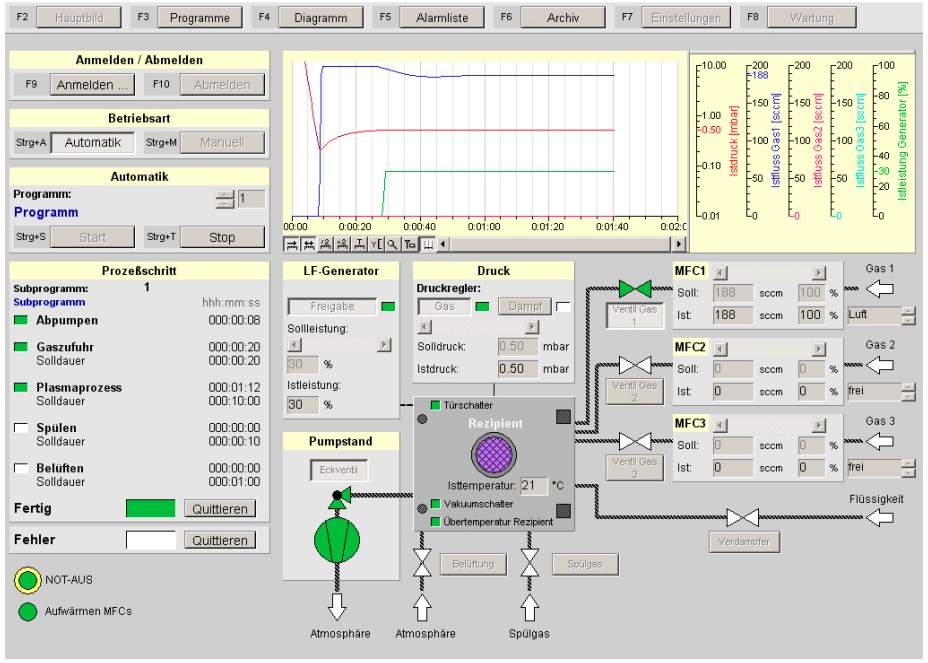The width and height of the screenshot is (928, 663).
Task: Click the green Gas 1 valve symbol
Action: click(635, 289)
